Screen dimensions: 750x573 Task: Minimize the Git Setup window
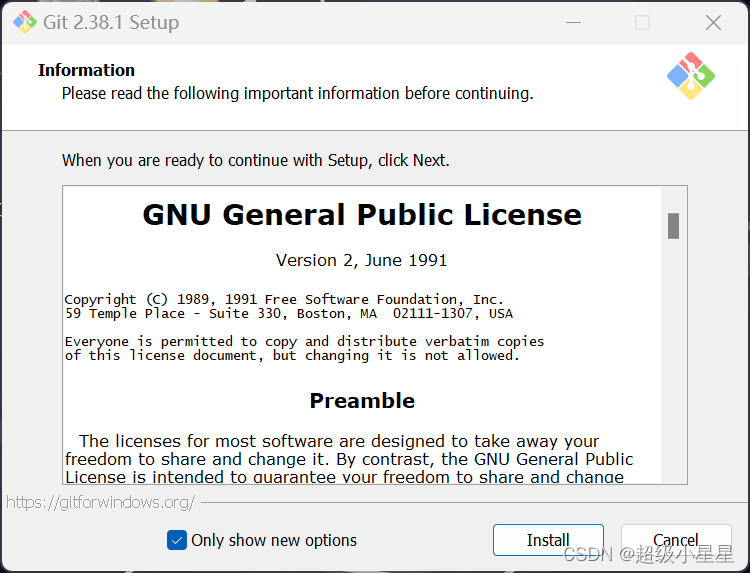click(x=573, y=22)
